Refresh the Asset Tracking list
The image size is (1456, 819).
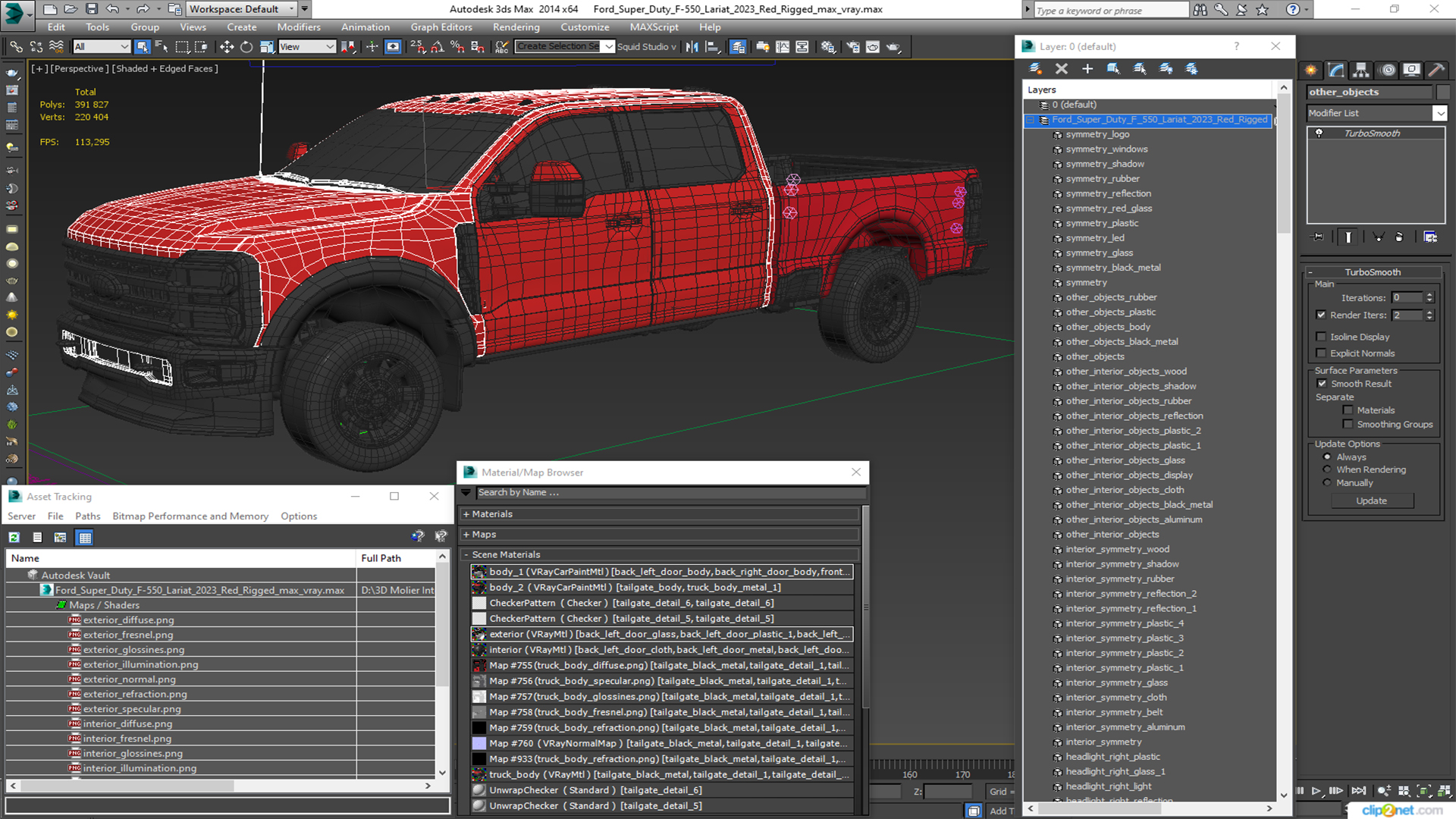click(14, 538)
